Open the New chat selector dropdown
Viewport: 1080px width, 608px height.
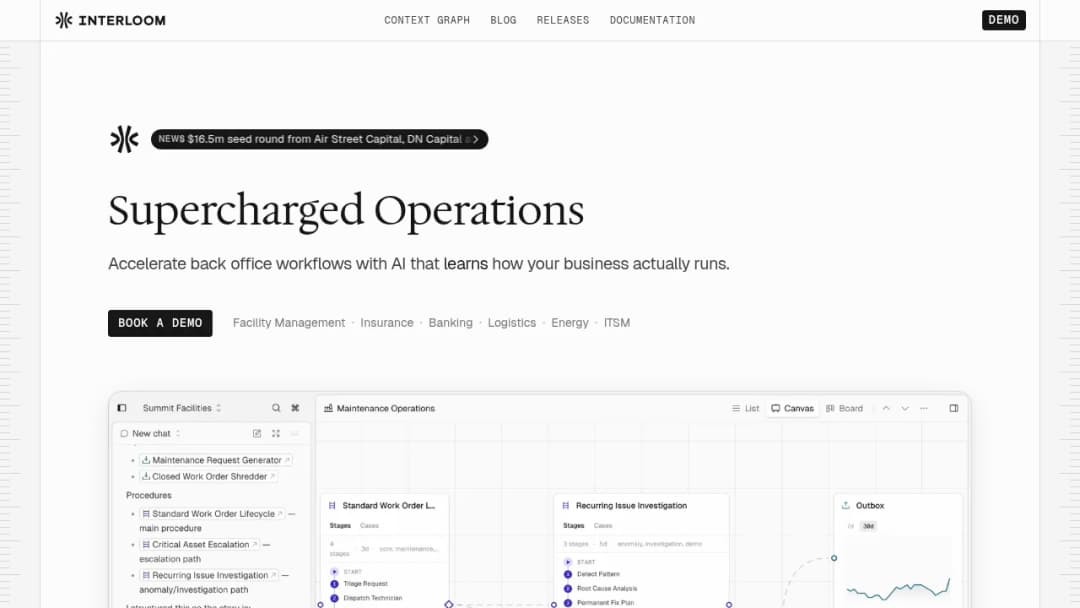(150, 433)
